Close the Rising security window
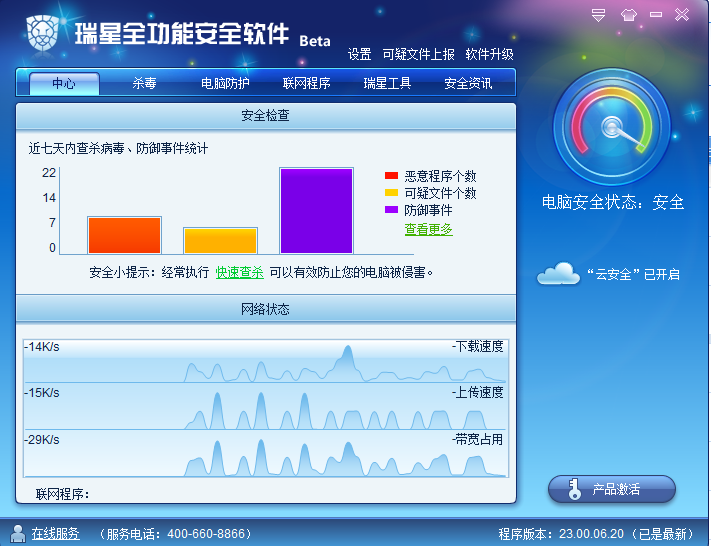711x546 pixels. coord(682,15)
